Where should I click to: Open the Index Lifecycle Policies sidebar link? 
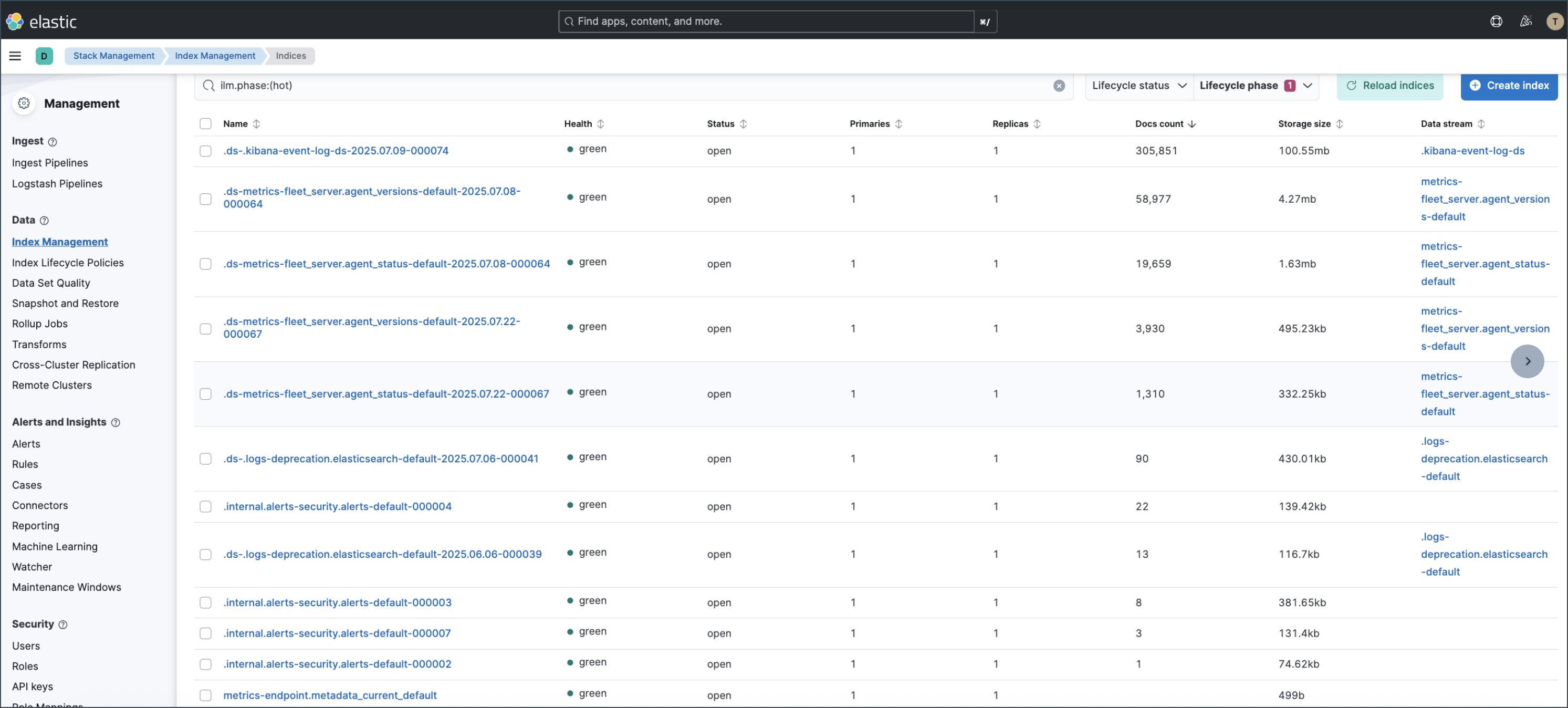click(67, 263)
